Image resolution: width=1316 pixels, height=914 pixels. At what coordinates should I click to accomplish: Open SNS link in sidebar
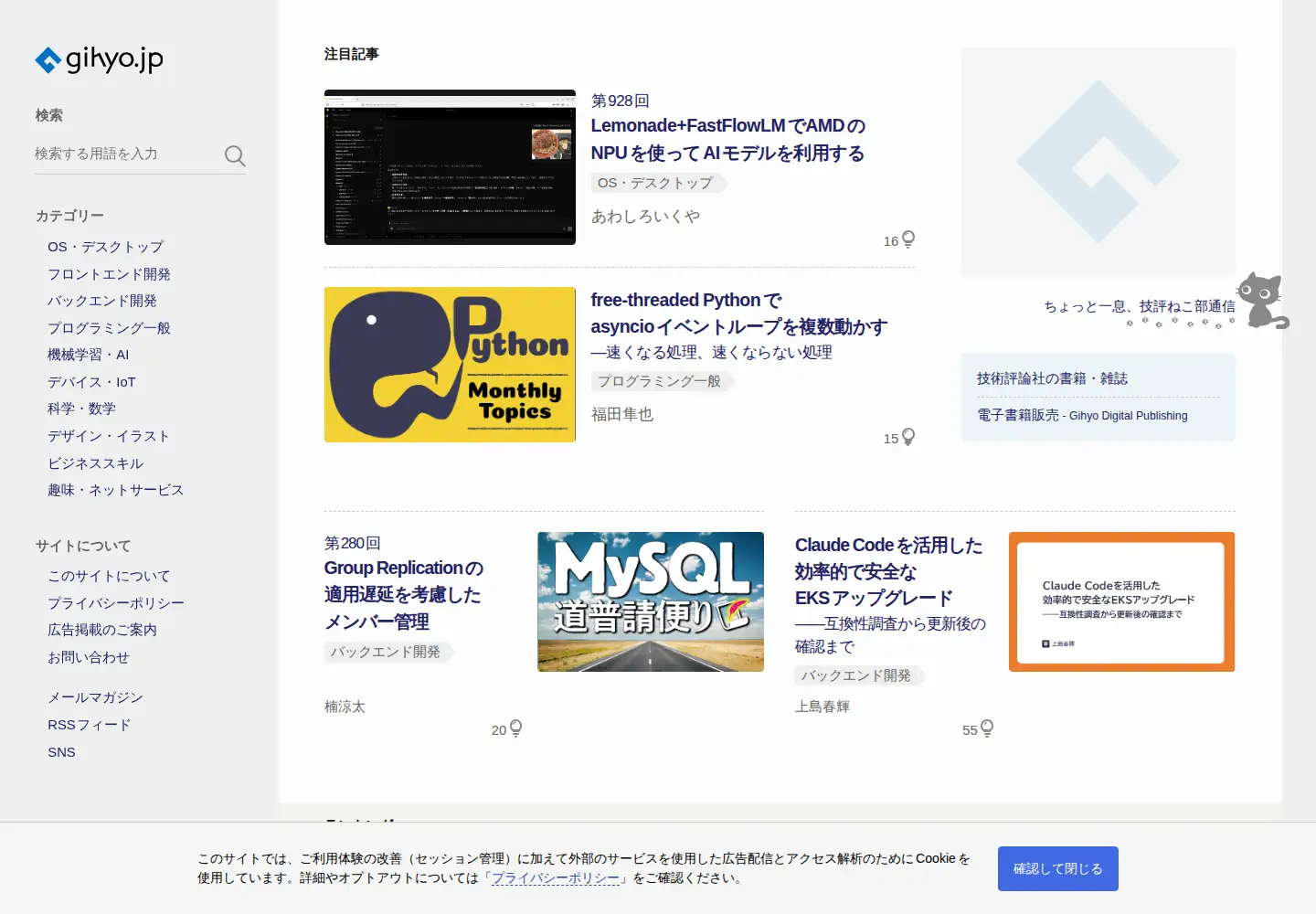coord(61,752)
